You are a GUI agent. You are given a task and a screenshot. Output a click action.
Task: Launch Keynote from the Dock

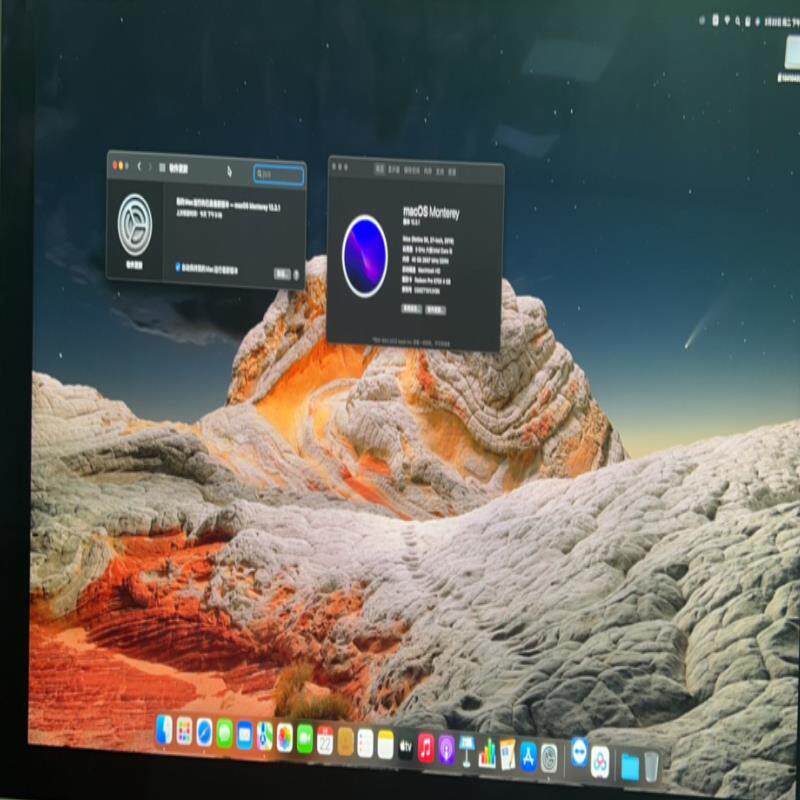pos(466,752)
